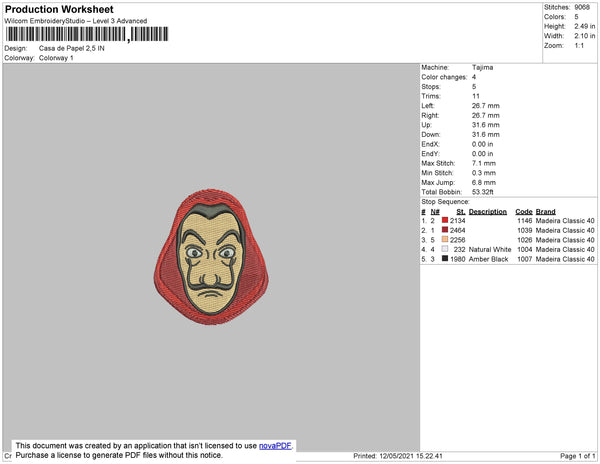
Task: Click the barcode under the worksheet title
Action: (x=86, y=34)
